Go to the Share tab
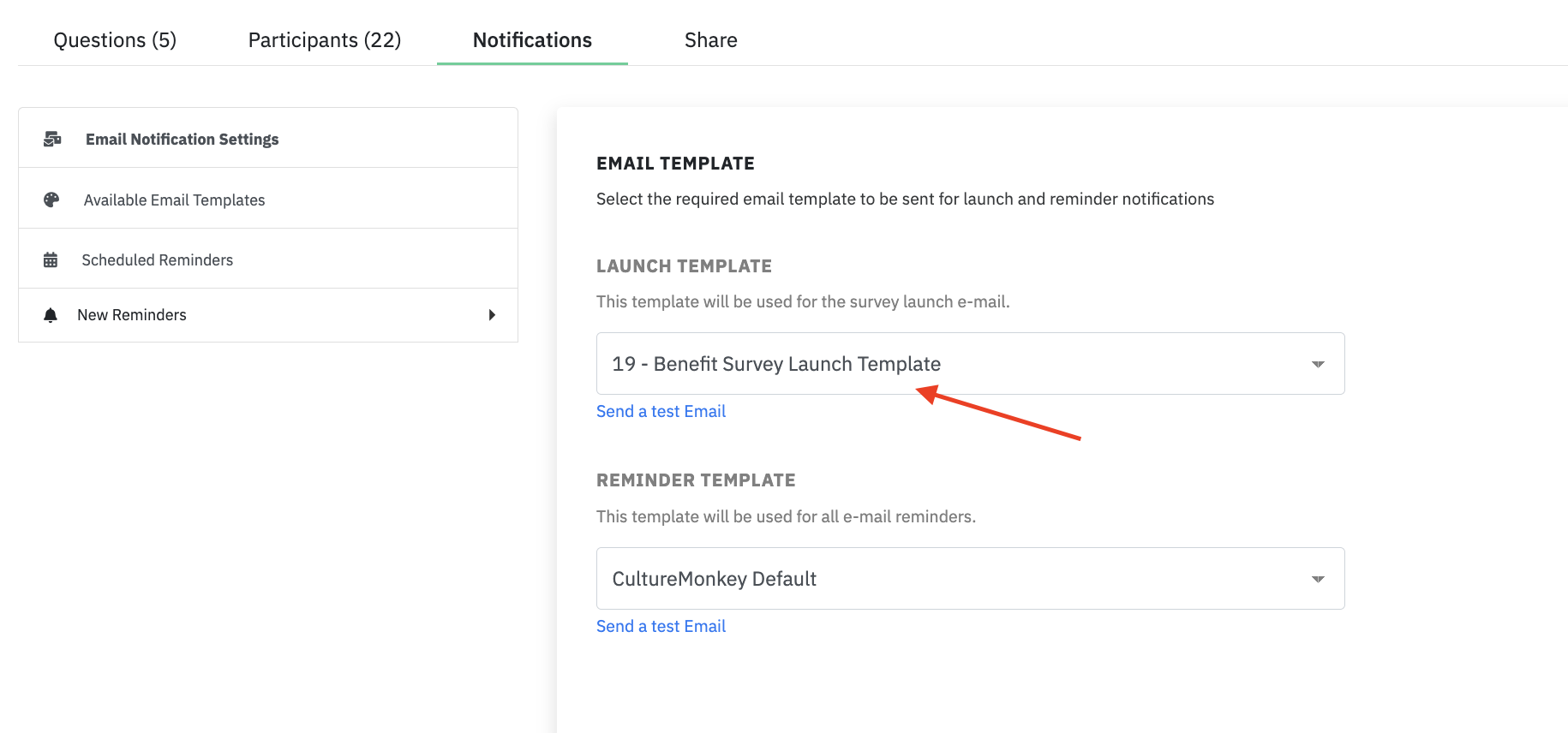 (710, 40)
